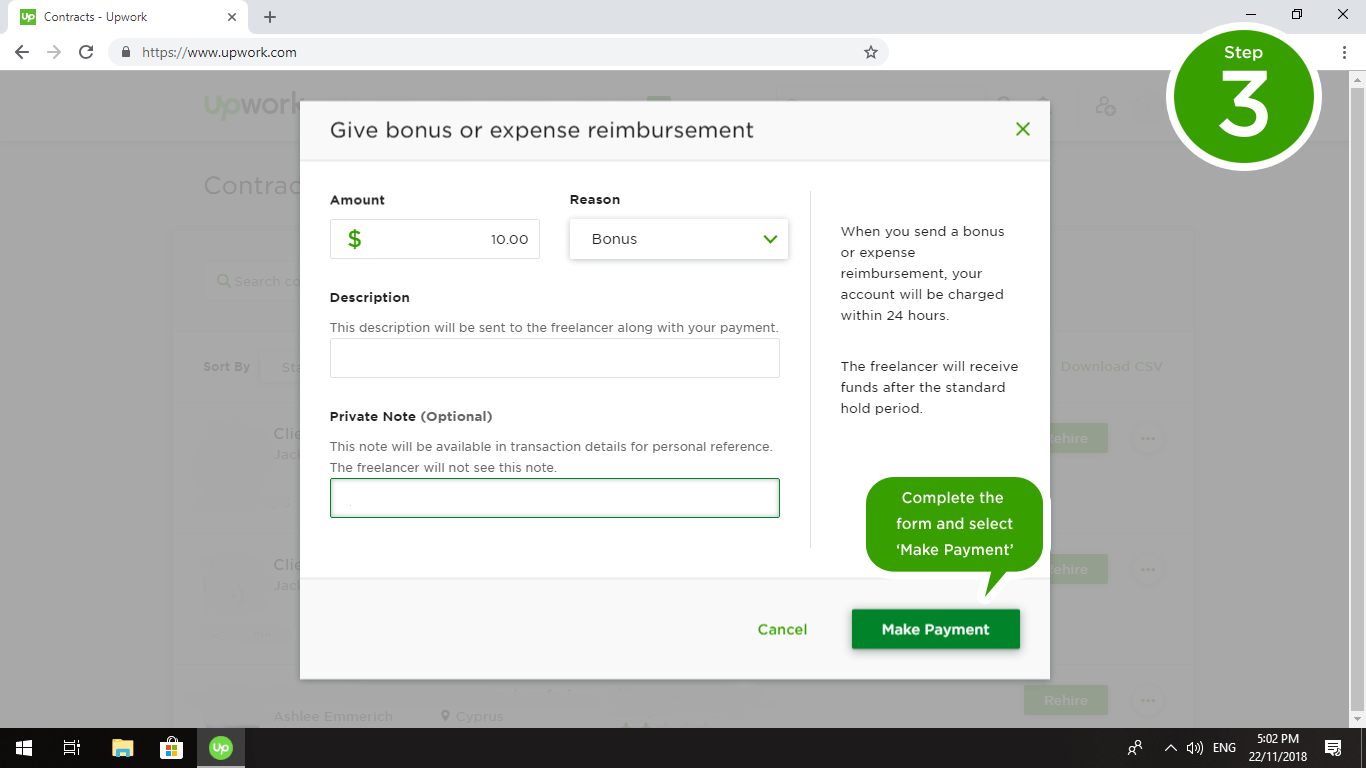This screenshot has height=768, width=1366.
Task: Click the '...' options icon beside middle Rehire button
Action: click(x=1147, y=569)
